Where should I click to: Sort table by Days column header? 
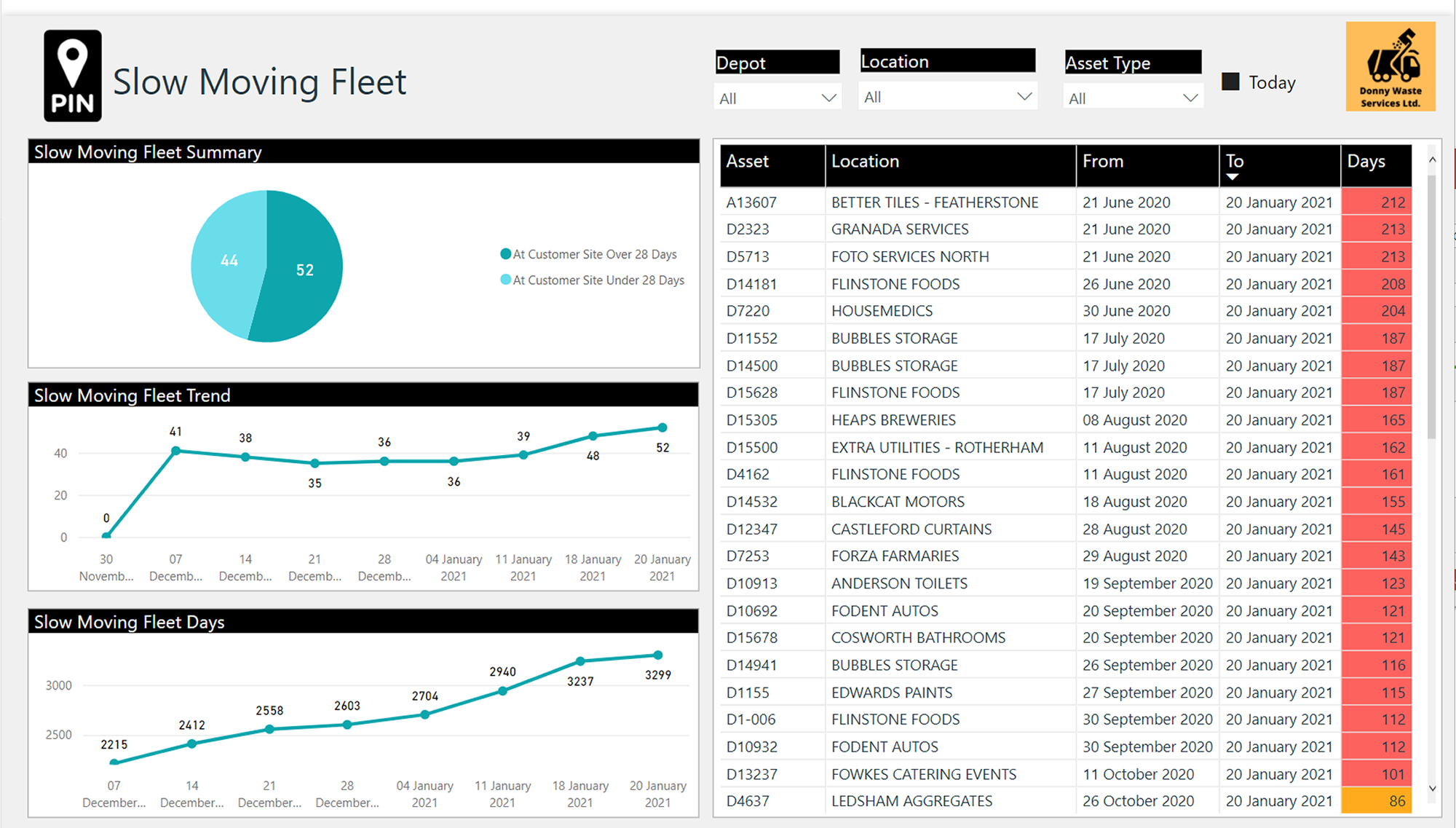(x=1366, y=162)
